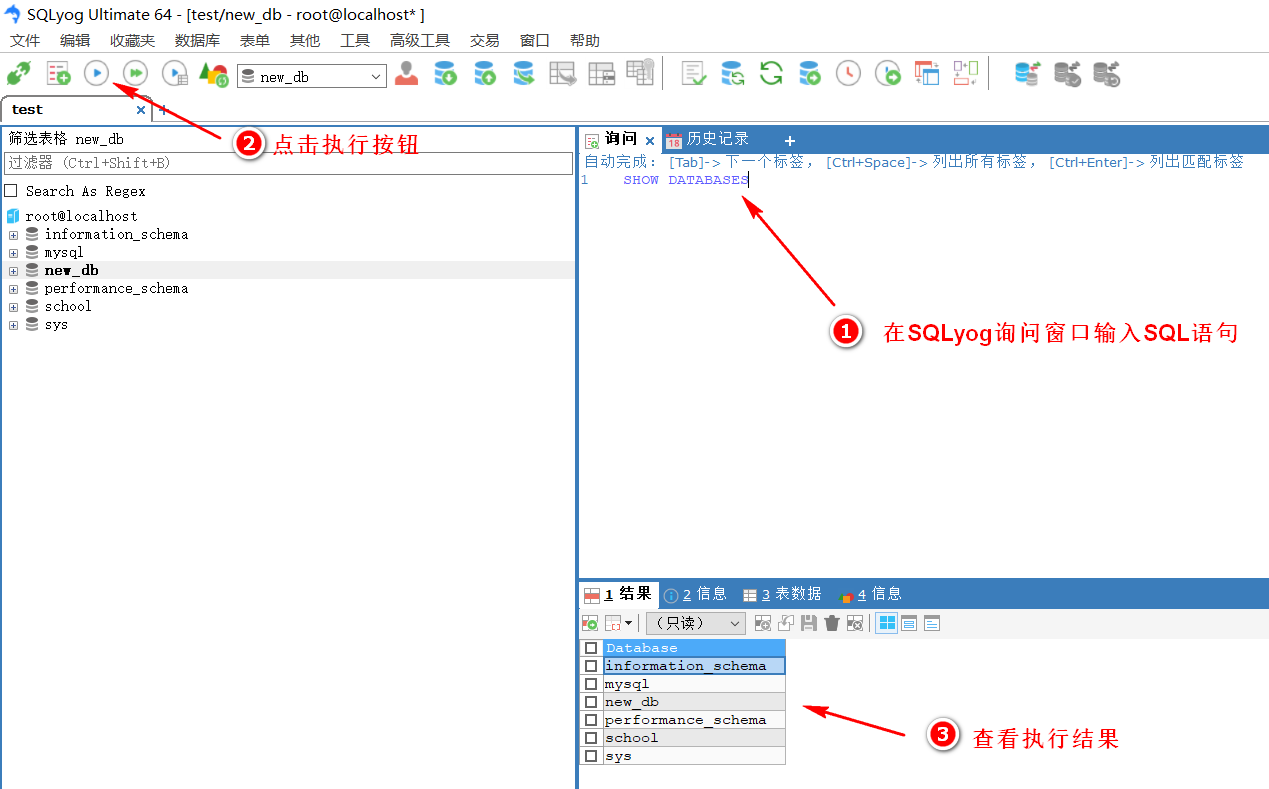This screenshot has height=789, width=1269.
Task: Click the Database column header
Action: pos(694,648)
